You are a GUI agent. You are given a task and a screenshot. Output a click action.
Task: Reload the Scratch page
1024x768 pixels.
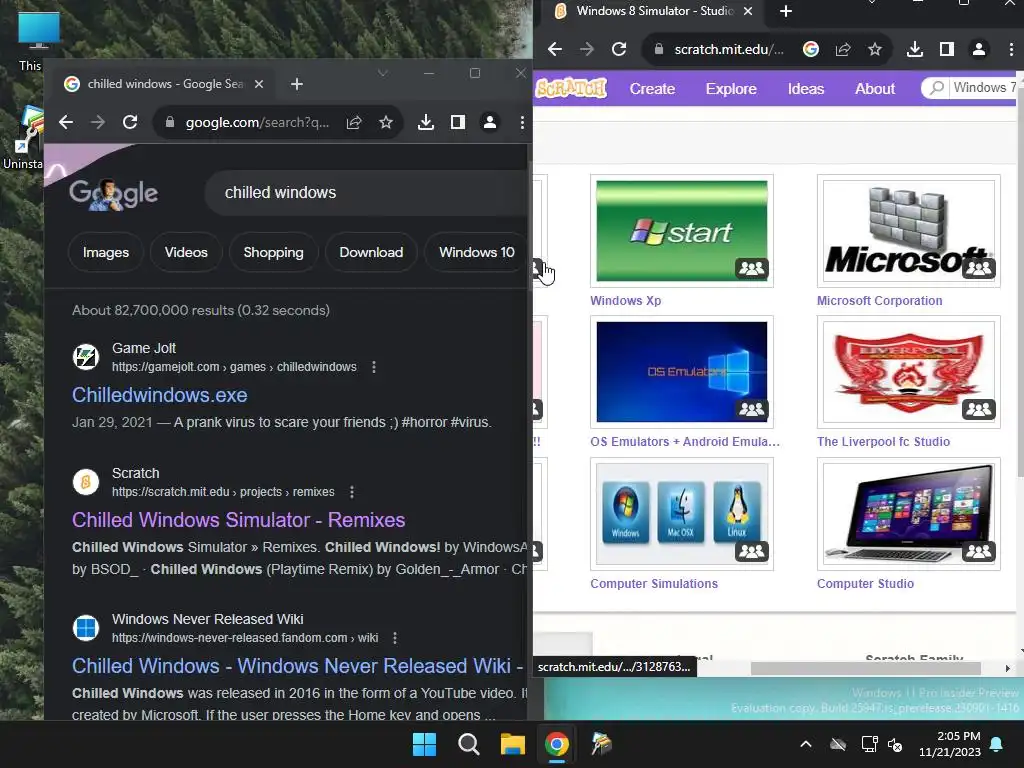pos(619,49)
